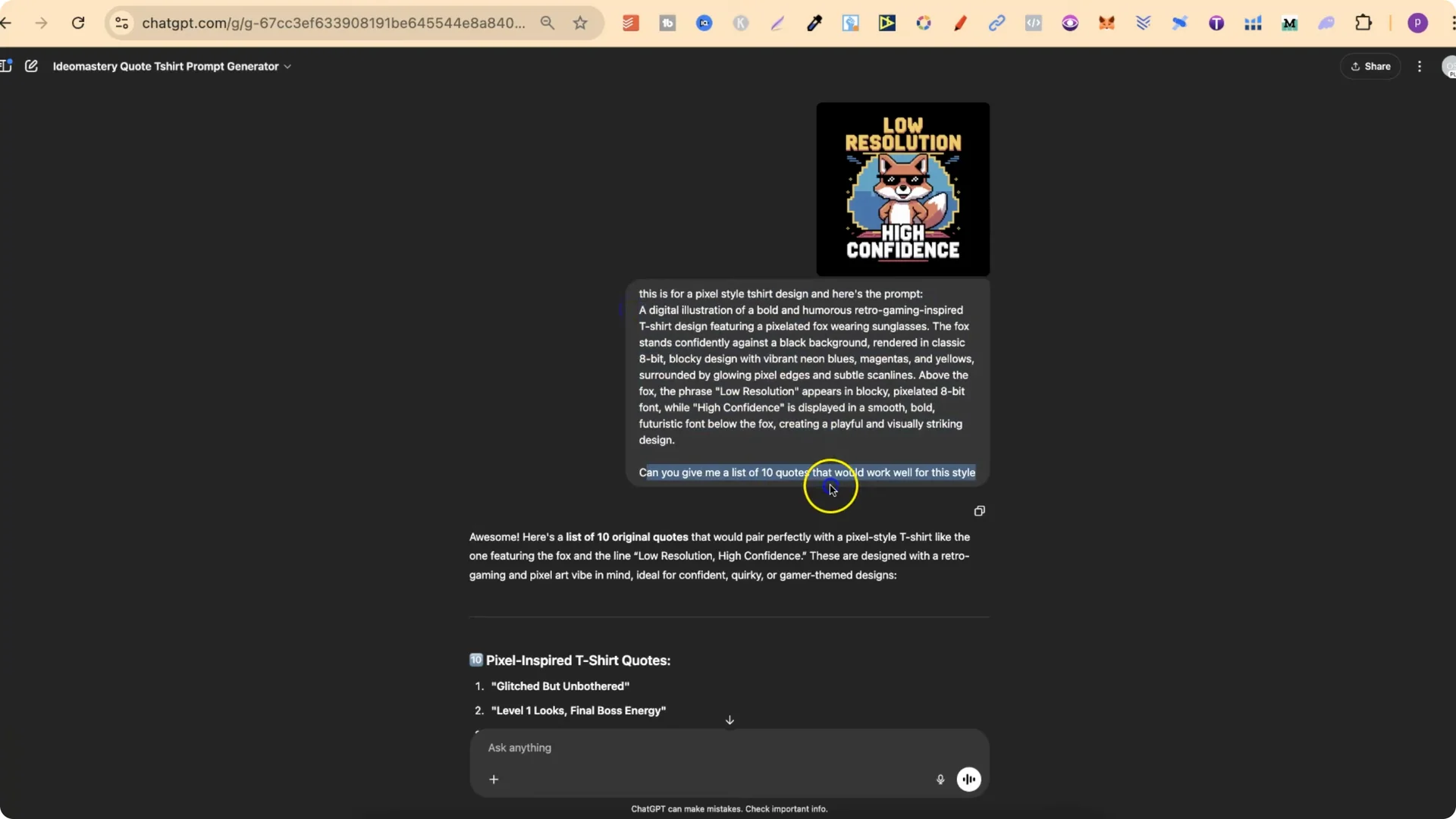Expand the Ideomastery Quote Tshirt Prompt Generator dropdown
Screen dimensions: 1456x819
tap(288, 67)
